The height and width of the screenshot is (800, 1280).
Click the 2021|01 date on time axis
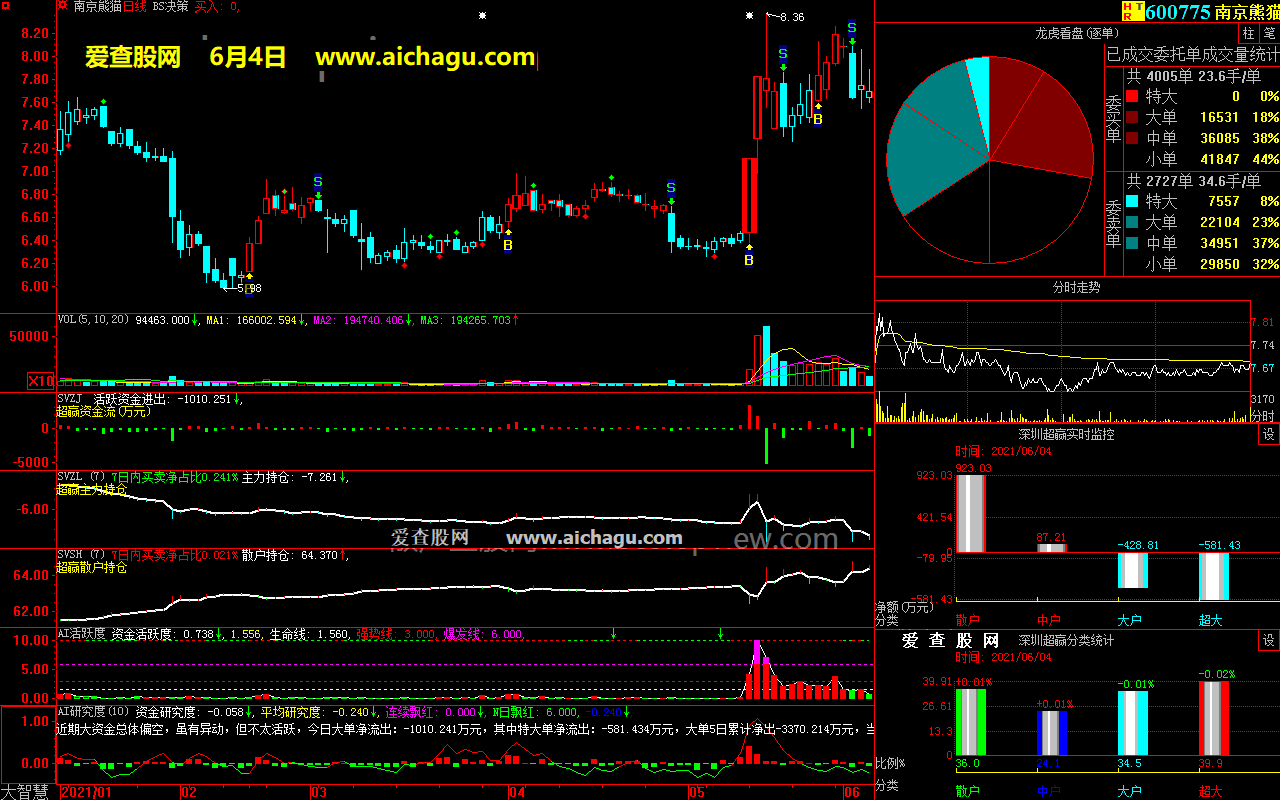click(86, 792)
